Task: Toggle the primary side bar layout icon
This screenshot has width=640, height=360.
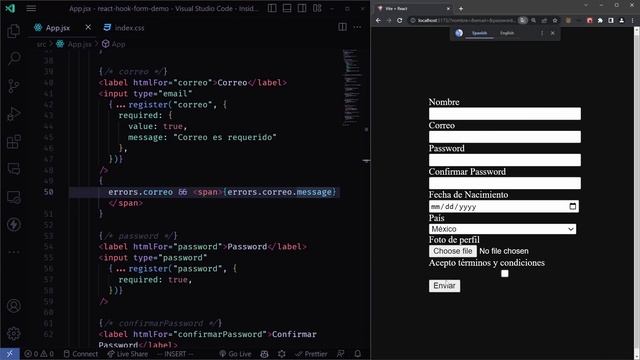Action: point(272,8)
